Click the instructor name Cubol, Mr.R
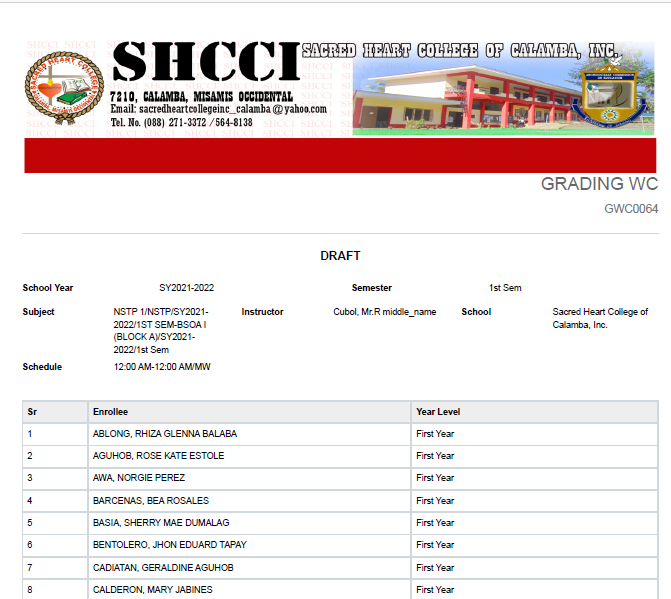The image size is (671, 599). [x=384, y=312]
